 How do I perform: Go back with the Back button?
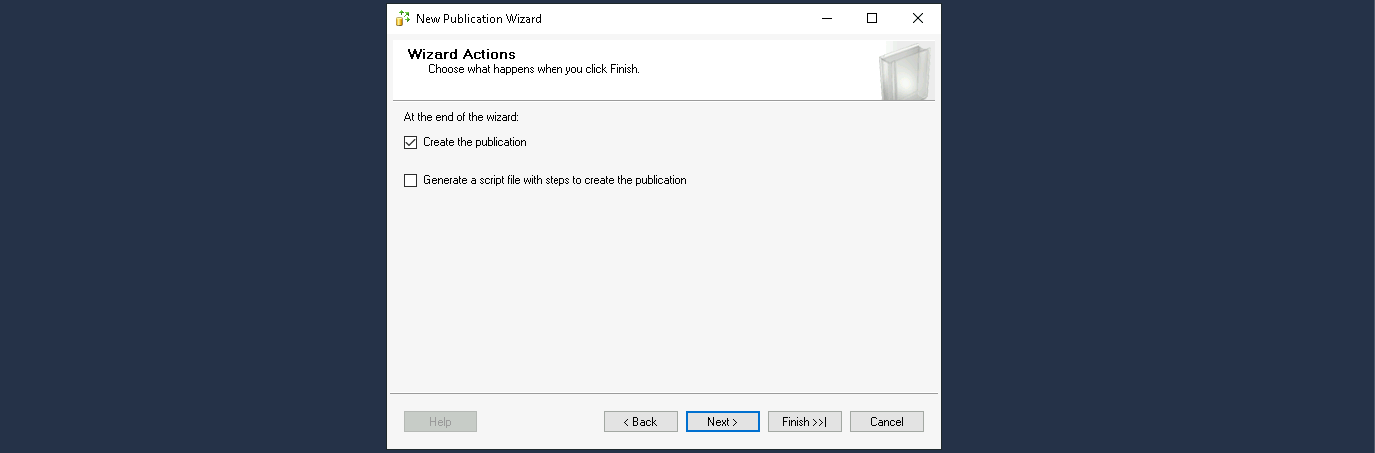pyautogui.click(x=640, y=422)
